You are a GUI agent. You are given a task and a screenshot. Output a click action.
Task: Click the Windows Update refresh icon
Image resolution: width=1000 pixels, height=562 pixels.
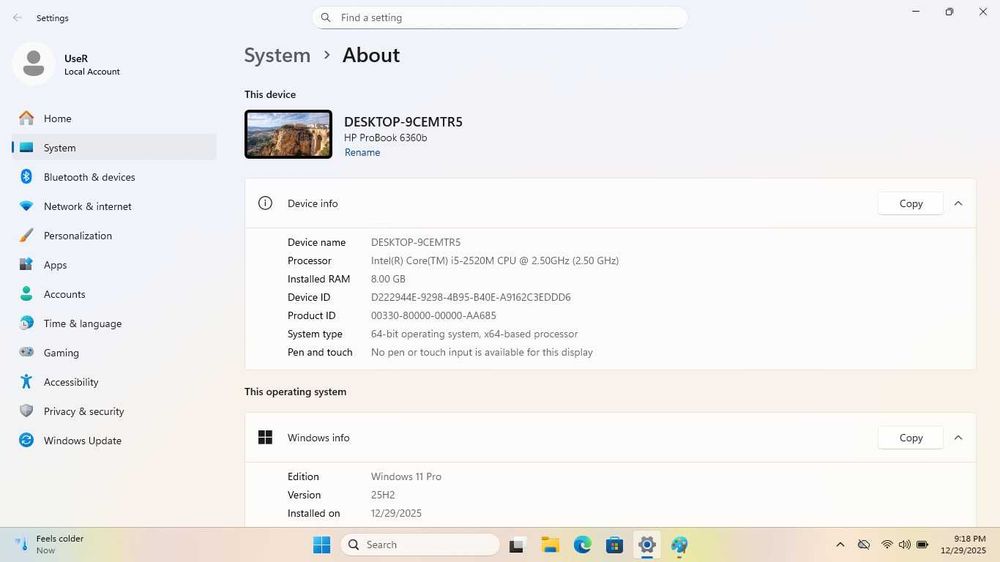tap(26, 440)
